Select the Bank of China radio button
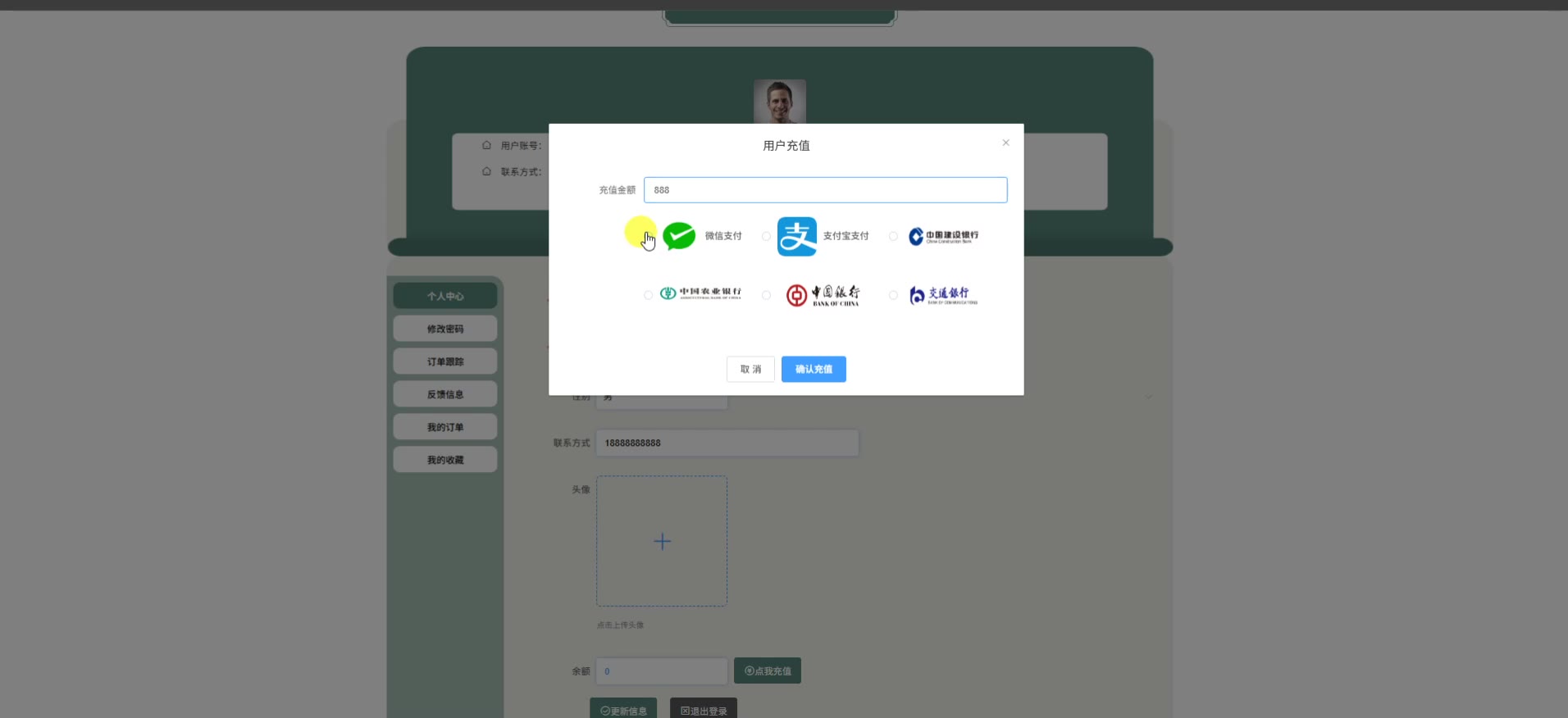1568x718 pixels. pos(766,295)
